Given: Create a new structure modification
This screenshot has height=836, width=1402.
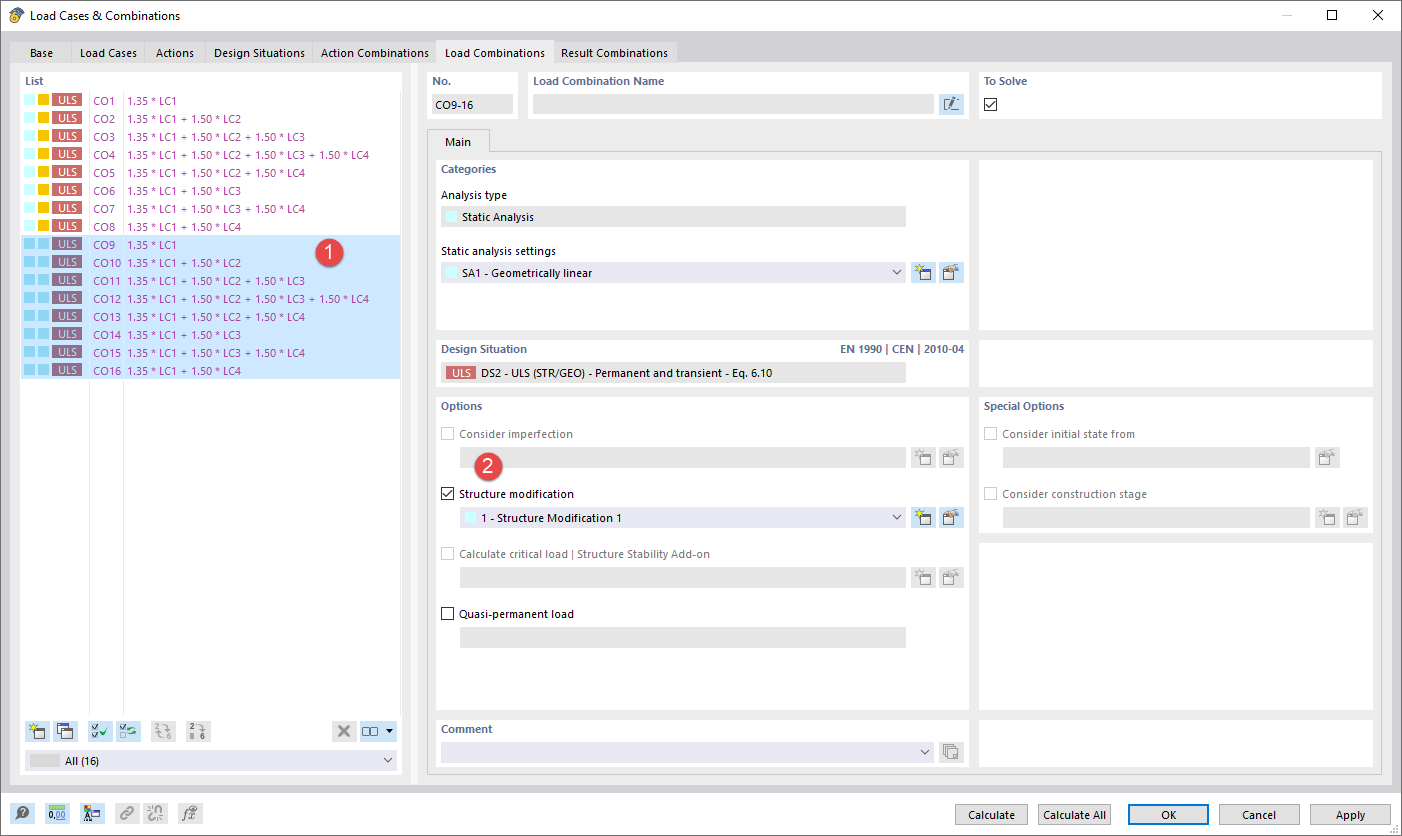Looking at the screenshot, I should coord(923,517).
